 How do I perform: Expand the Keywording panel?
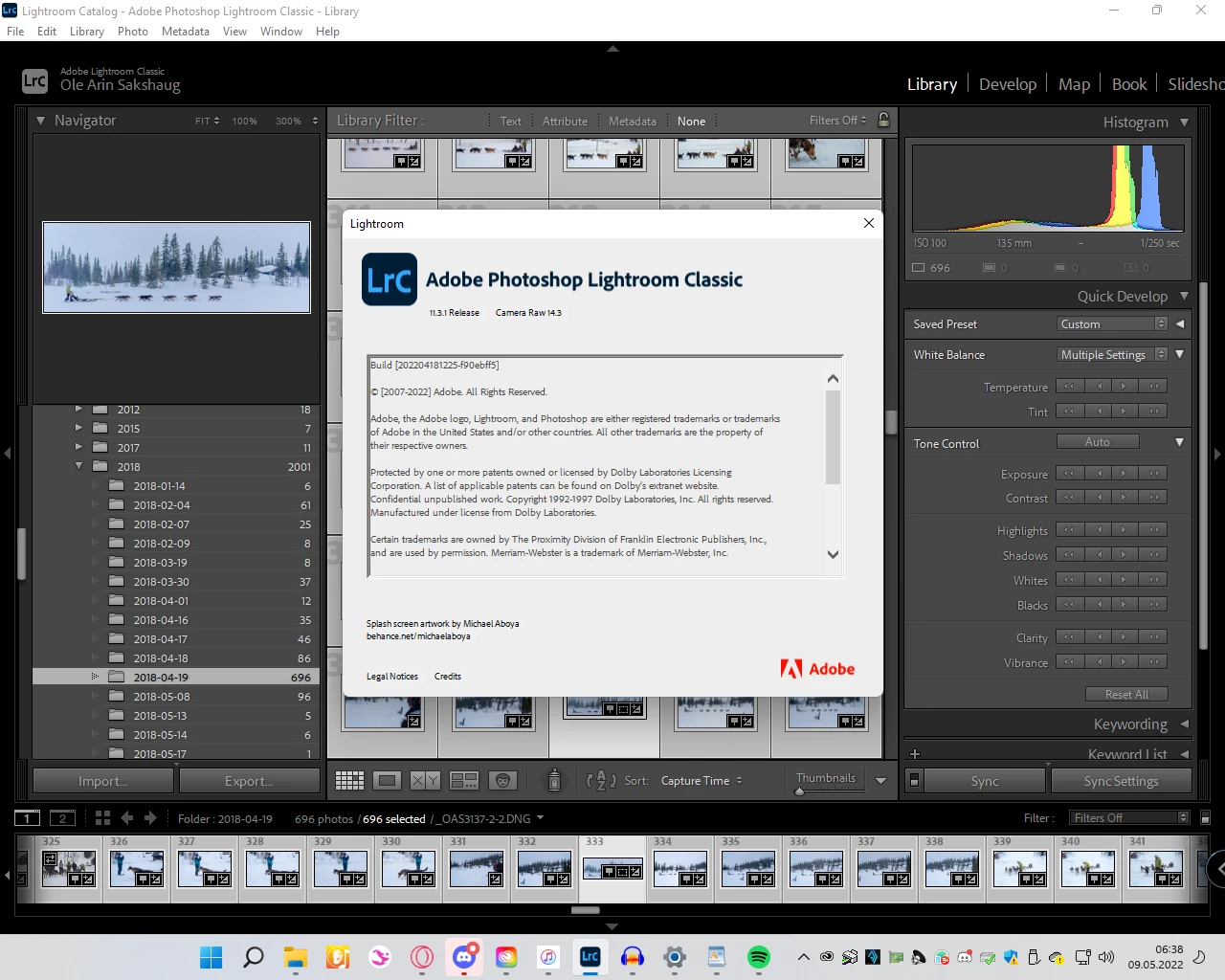(1184, 724)
